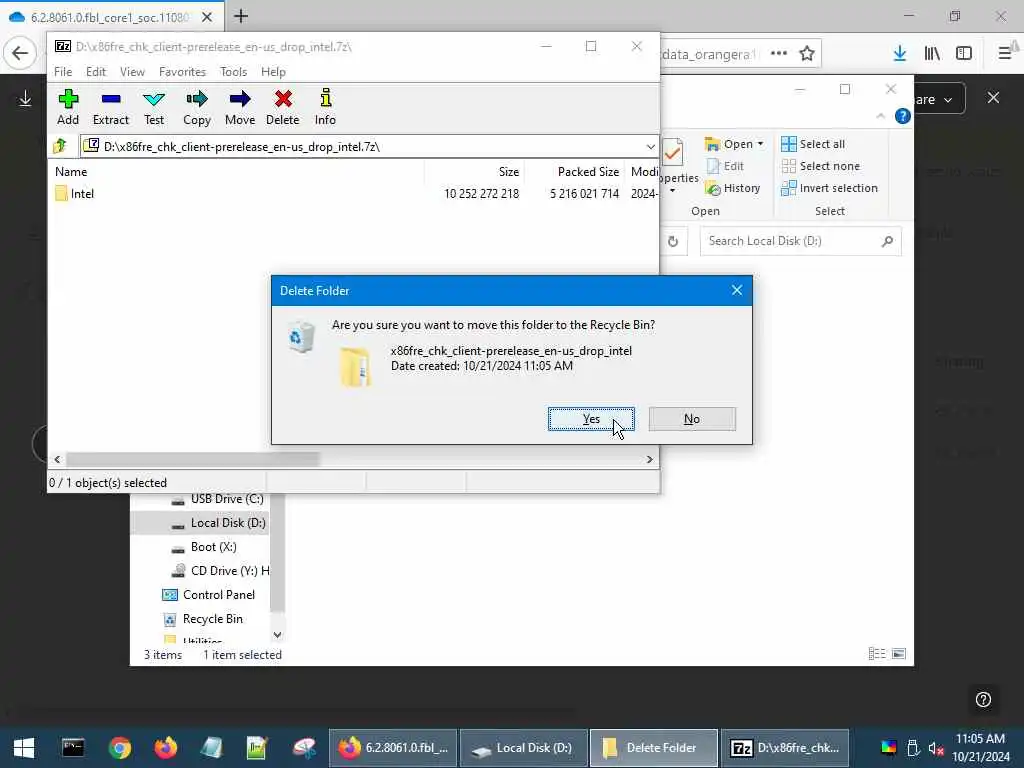Screen dimensions: 1024x768
Task: Open the Favorites menu in 7-Zip
Action: click(182, 72)
